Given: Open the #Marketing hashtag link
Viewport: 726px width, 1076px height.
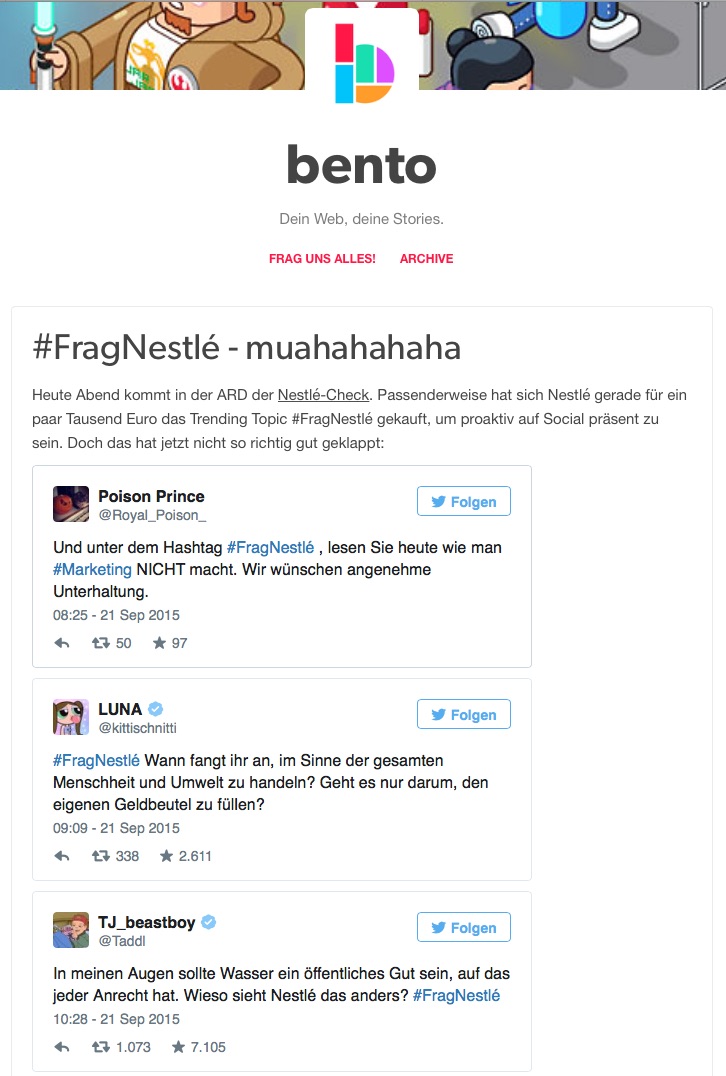Looking at the screenshot, I should [93, 570].
